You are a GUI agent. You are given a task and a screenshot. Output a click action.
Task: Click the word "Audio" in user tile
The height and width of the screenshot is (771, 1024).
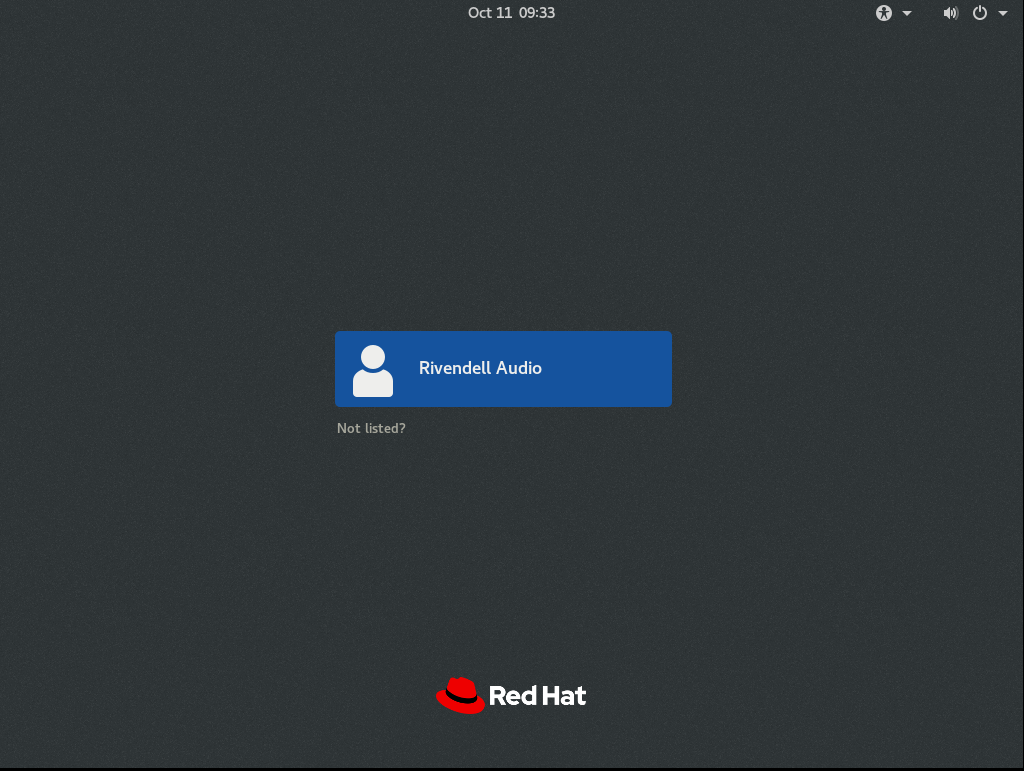pos(519,368)
